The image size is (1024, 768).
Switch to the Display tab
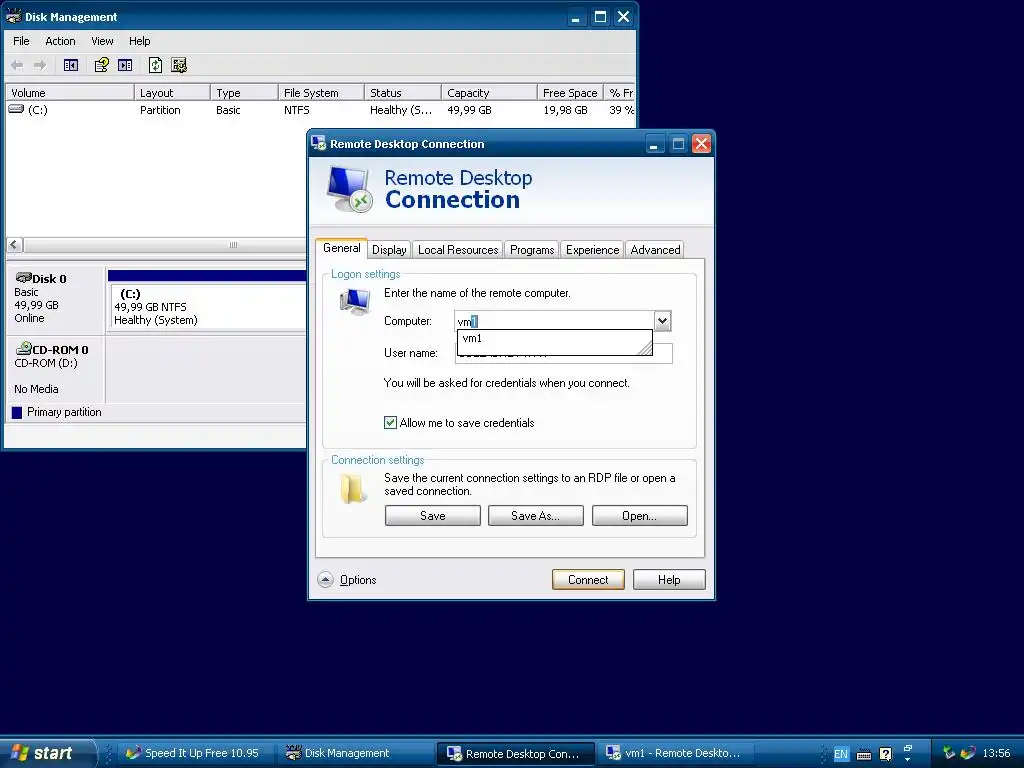click(x=389, y=249)
